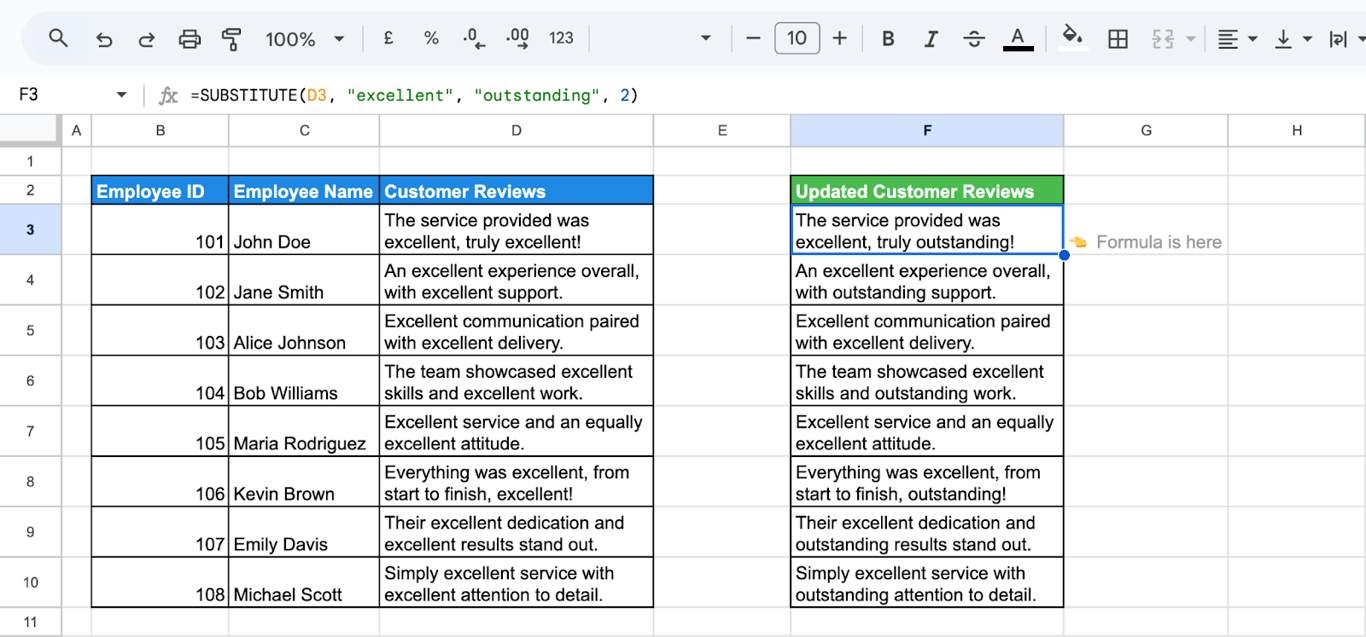Activate the paint format tool
This screenshot has height=637, width=1366.
coord(231,39)
